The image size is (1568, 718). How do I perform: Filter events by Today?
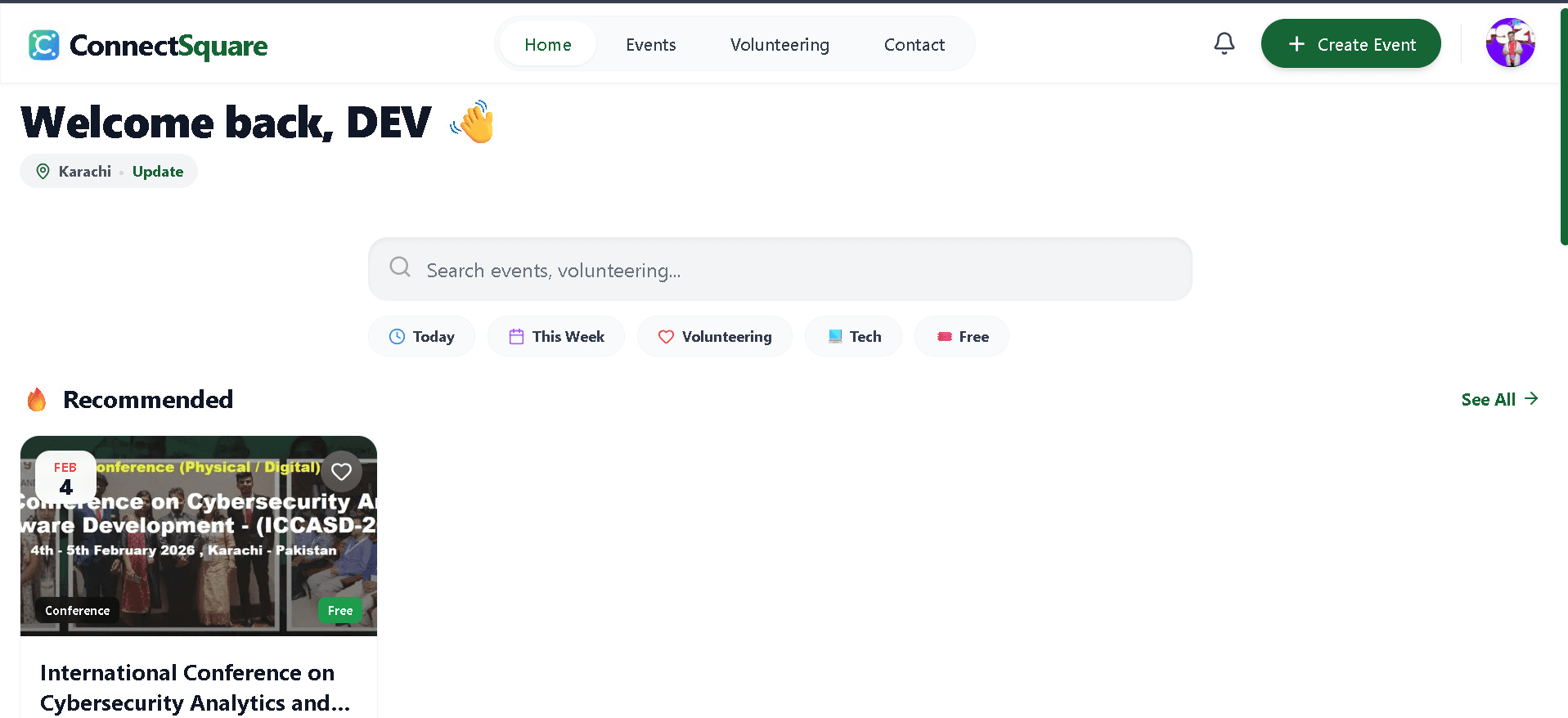point(421,336)
